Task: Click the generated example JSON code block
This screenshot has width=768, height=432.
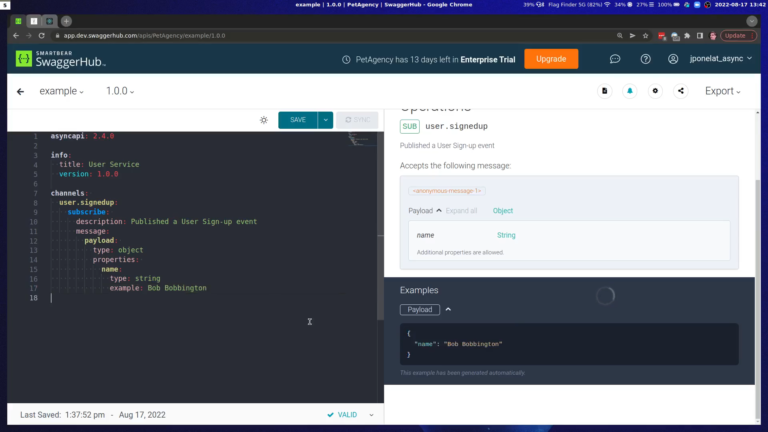Action: [x=569, y=344]
